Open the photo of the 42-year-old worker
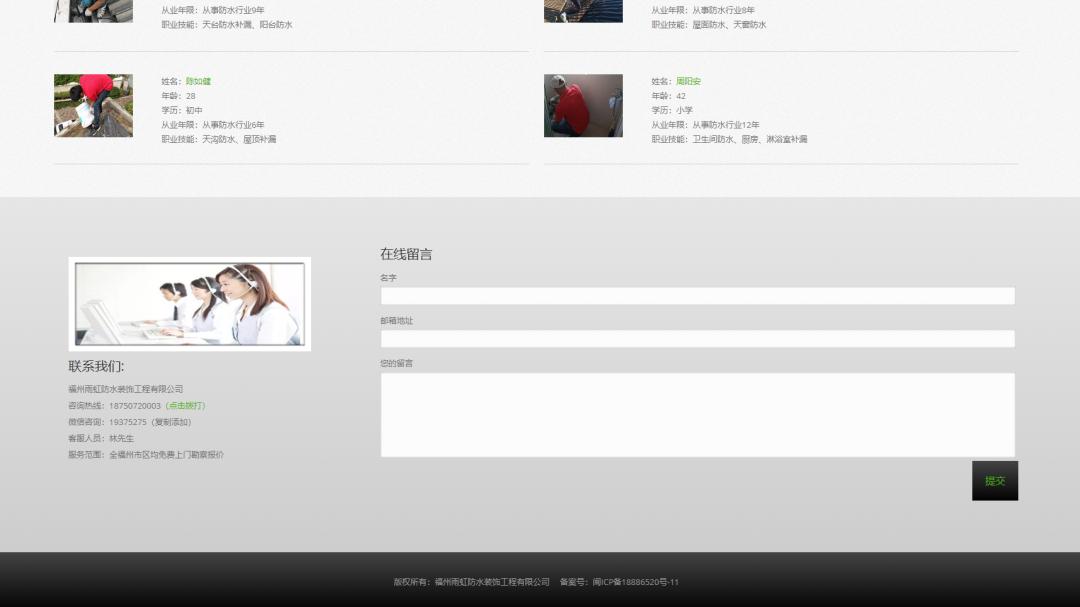 [583, 105]
